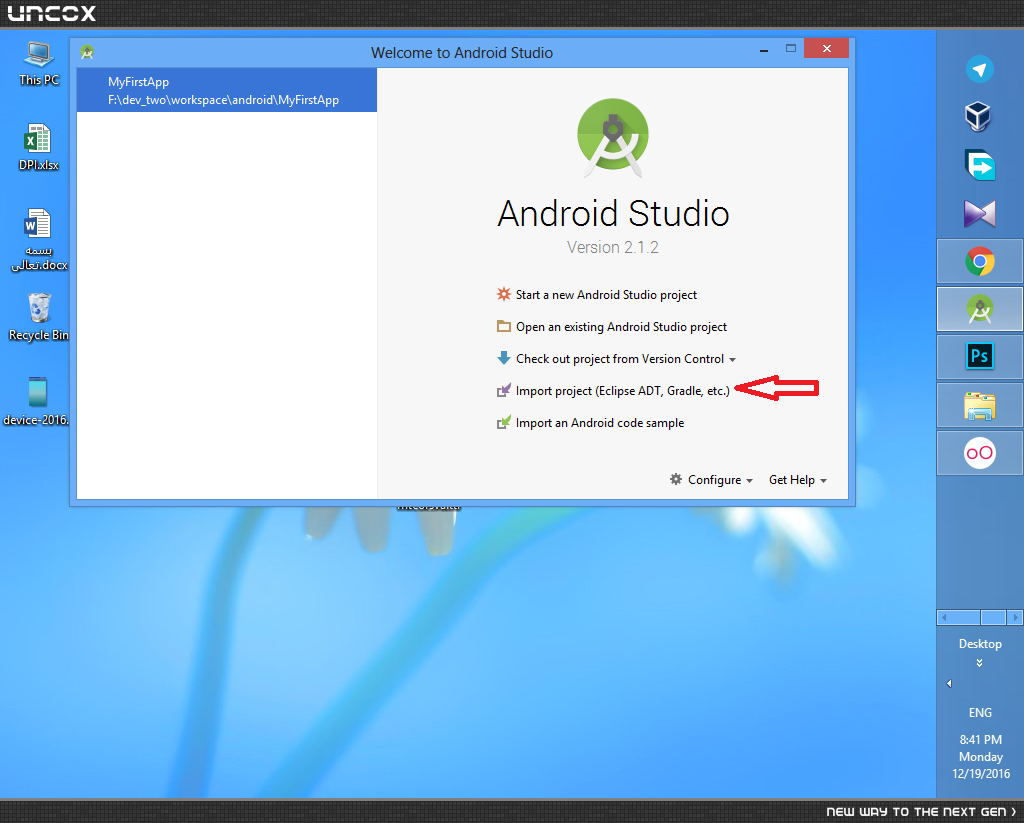Open VirtualBox from the side taskbar
The image size is (1024, 823).
pos(978,117)
